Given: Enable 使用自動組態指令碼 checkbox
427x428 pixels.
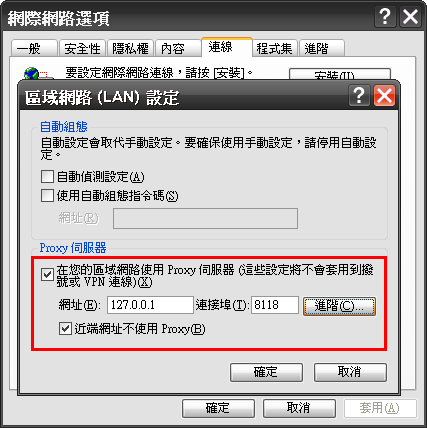Looking at the screenshot, I should (x=47, y=196).
